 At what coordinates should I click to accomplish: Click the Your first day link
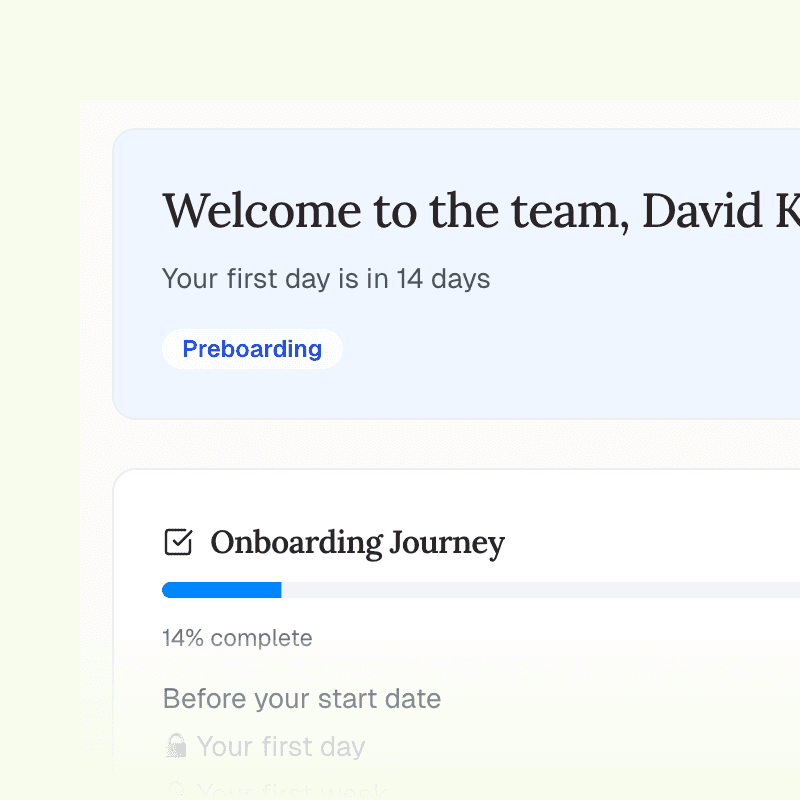[280, 745]
